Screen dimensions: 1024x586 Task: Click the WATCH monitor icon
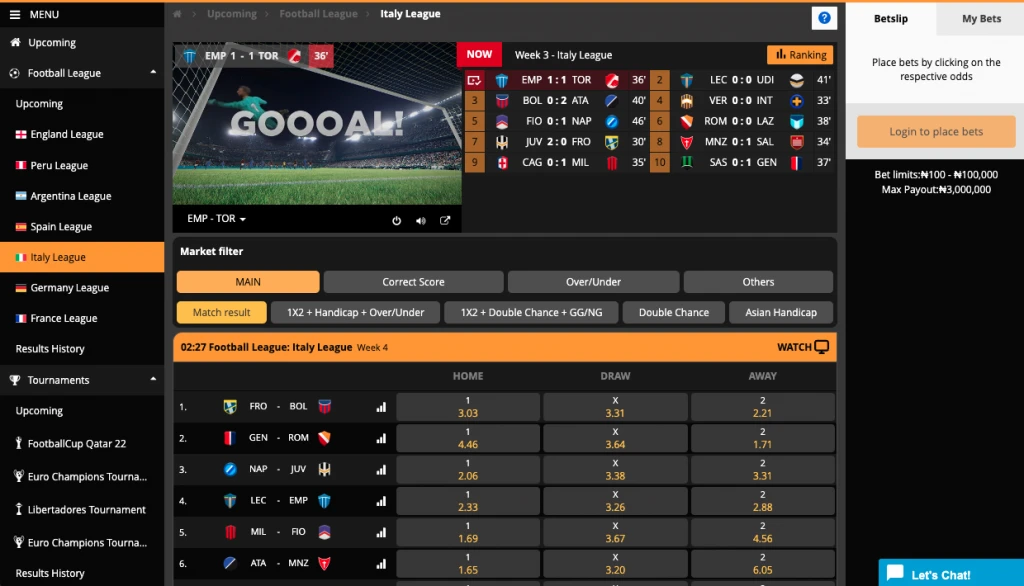click(x=822, y=347)
